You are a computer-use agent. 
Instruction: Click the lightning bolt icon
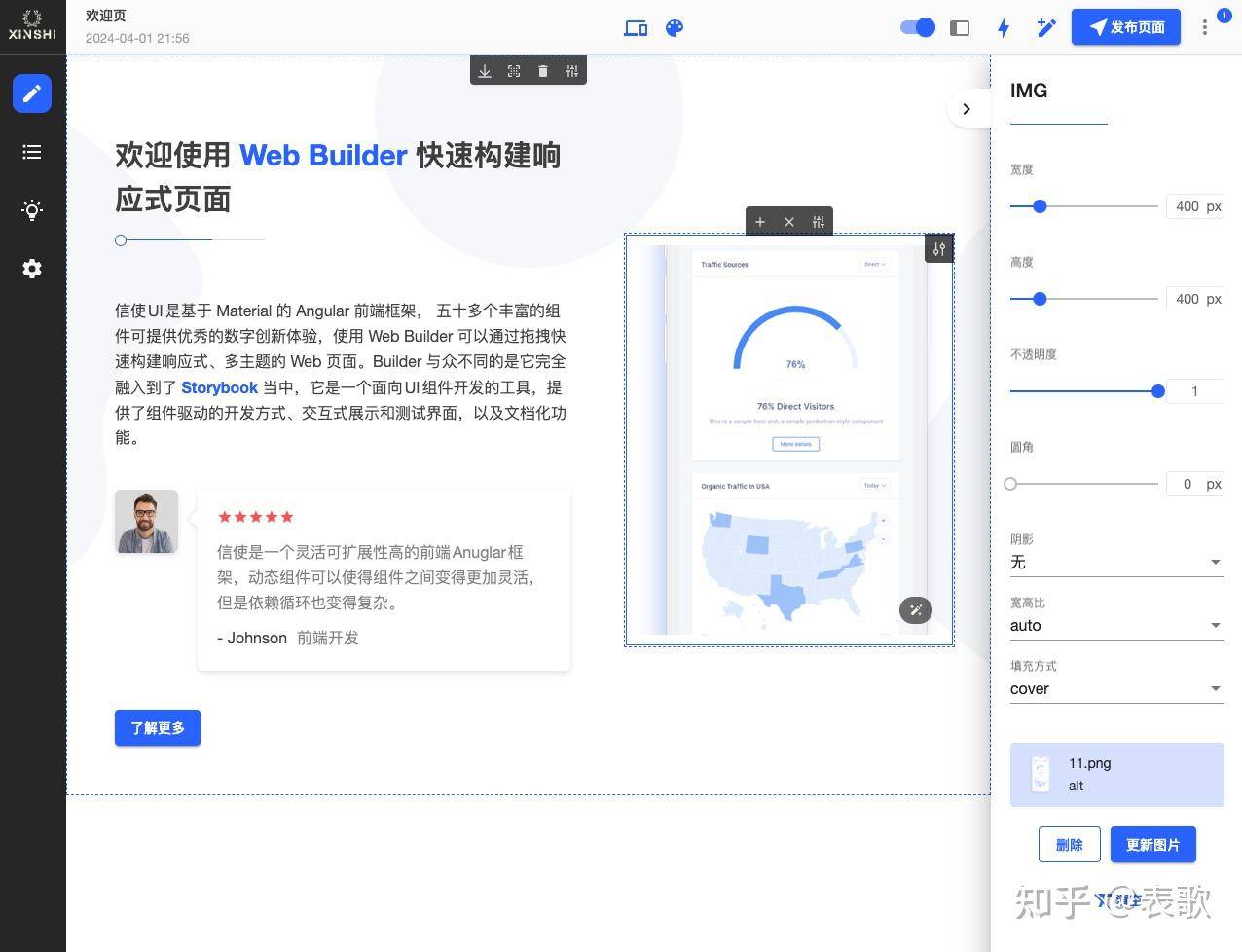pos(1004,28)
